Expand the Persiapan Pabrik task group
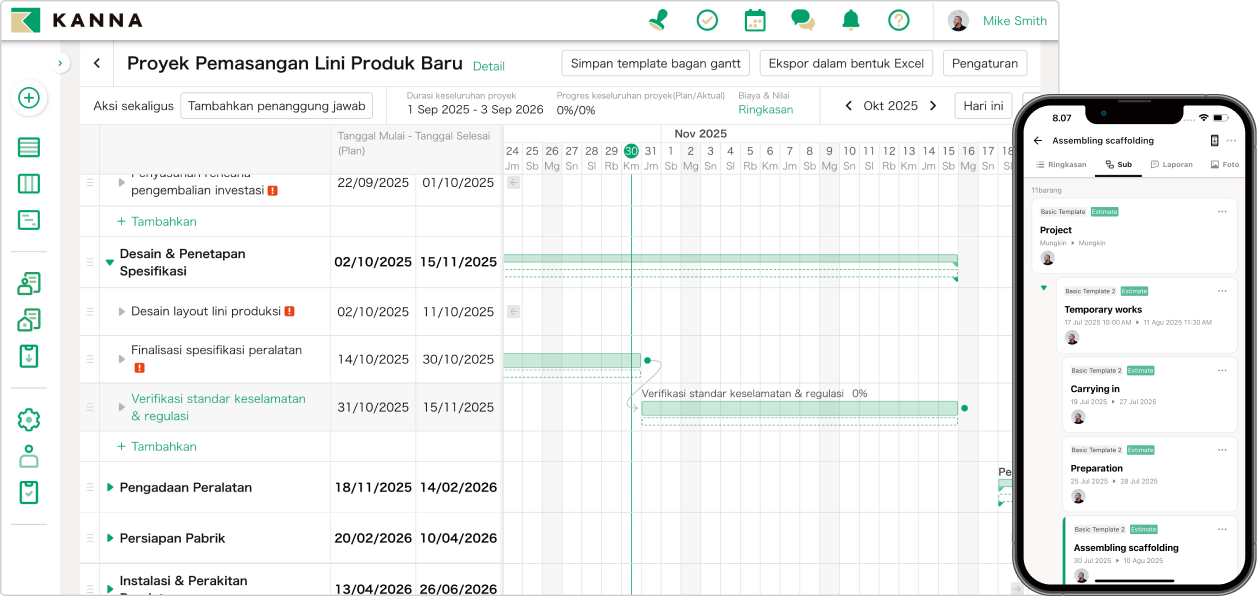Image resolution: width=1260 pixels, height=596 pixels. 110,538
